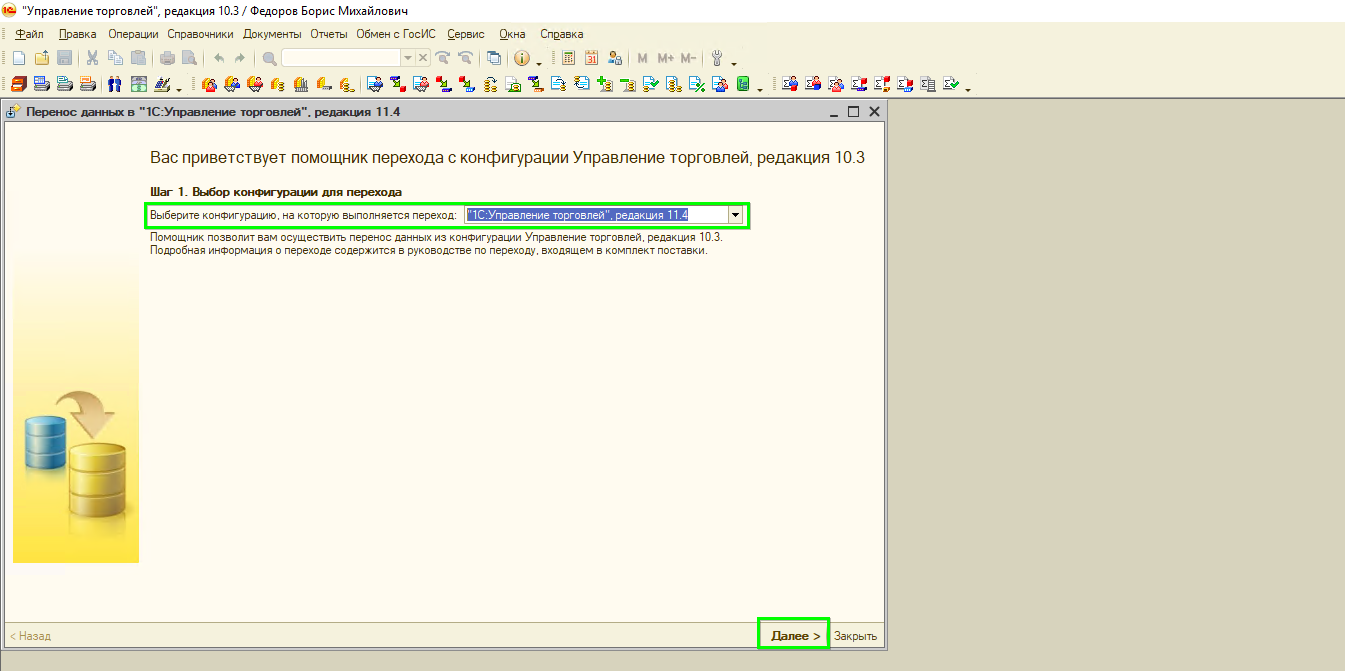Click the Далее > button

tap(794, 635)
